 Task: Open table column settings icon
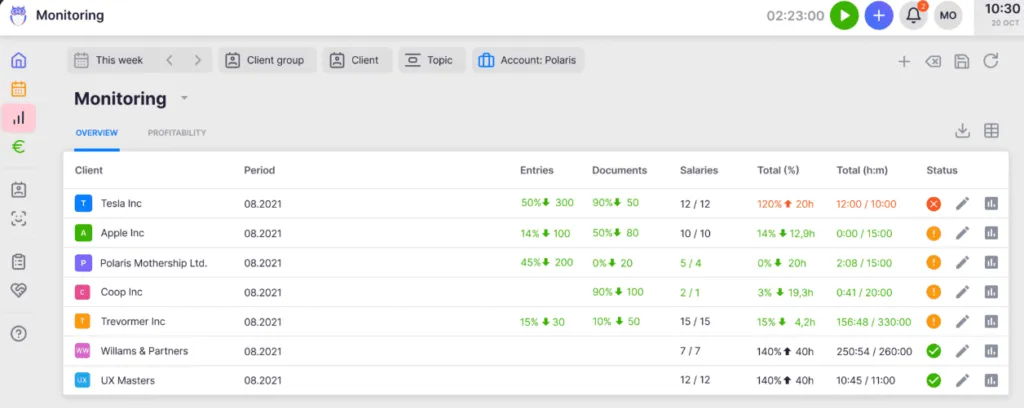991,131
